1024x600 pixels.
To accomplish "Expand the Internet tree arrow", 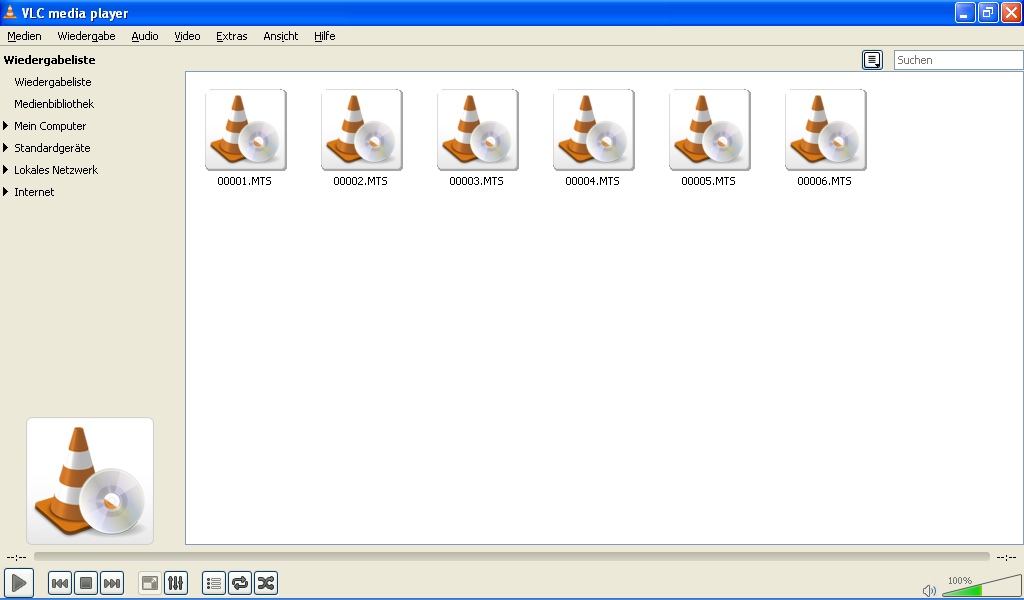I will 6,192.
